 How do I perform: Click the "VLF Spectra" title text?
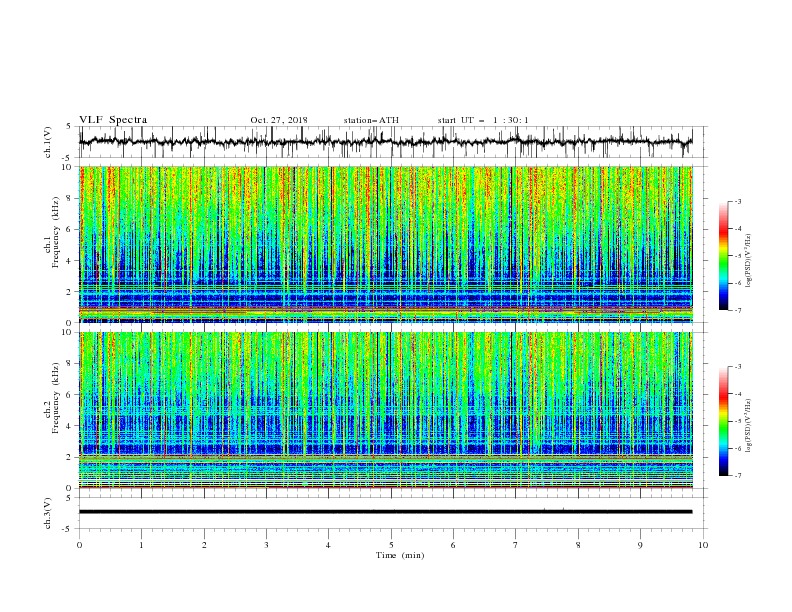tap(113, 120)
